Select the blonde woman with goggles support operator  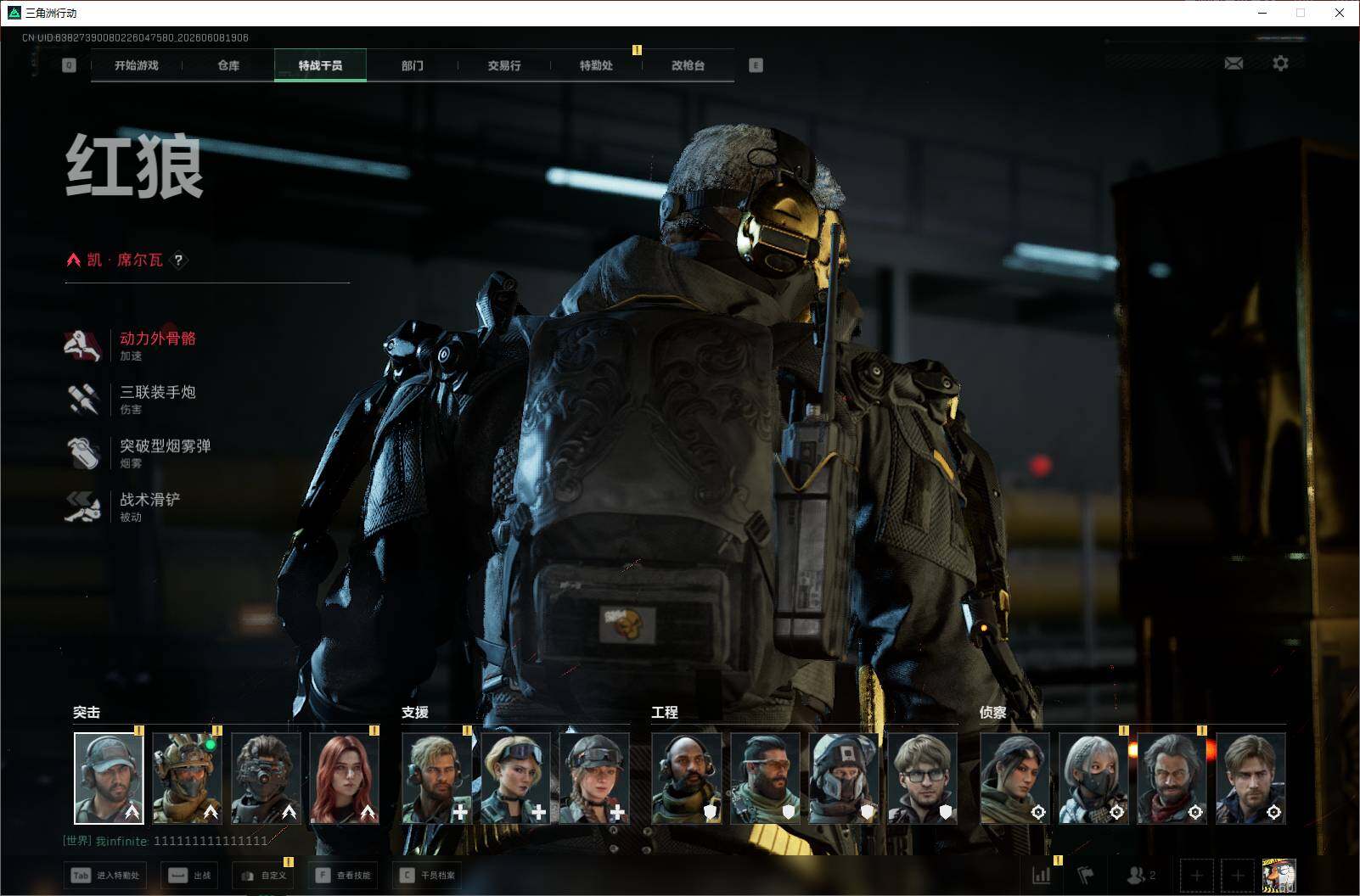click(x=515, y=778)
